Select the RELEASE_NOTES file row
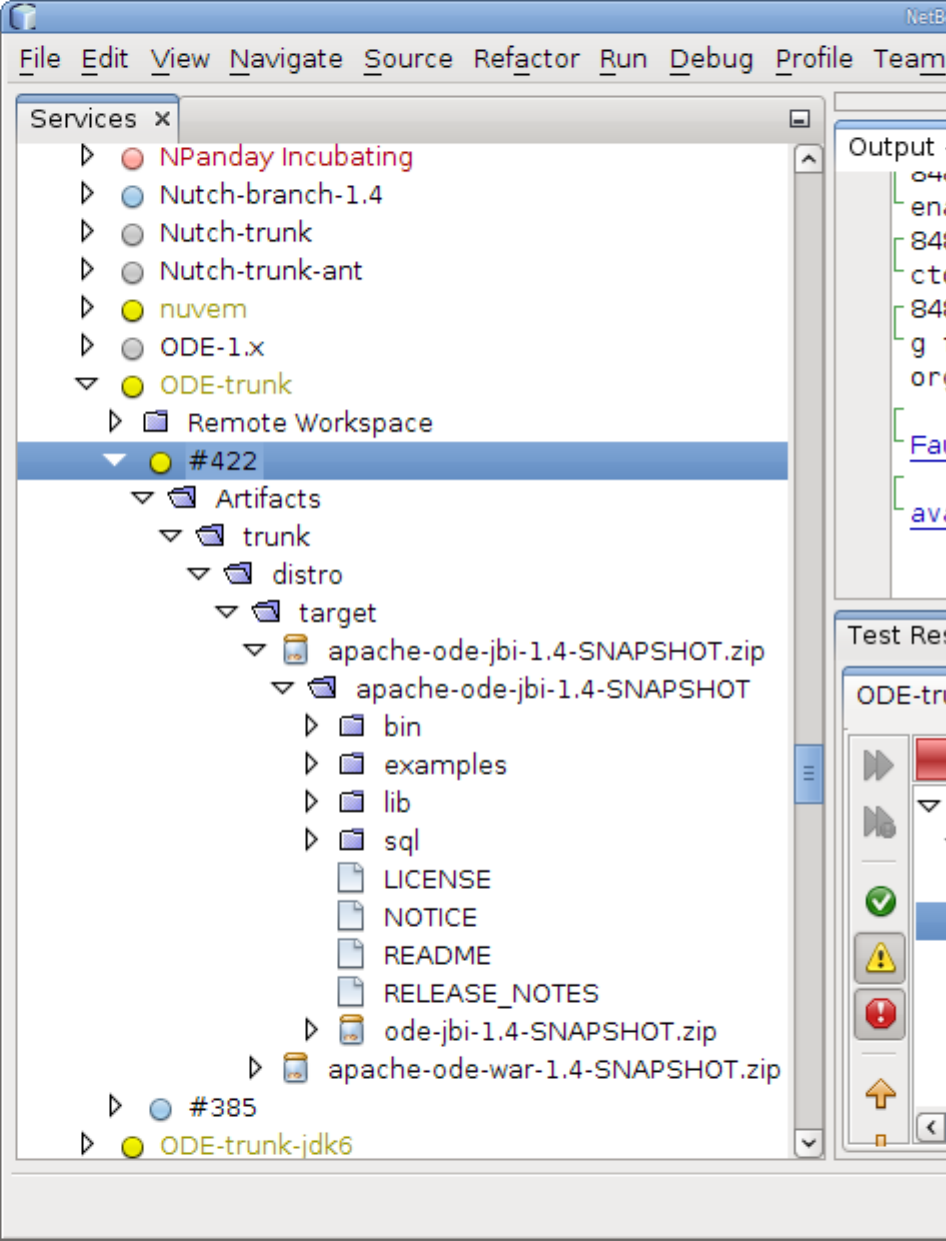Image resolution: width=946 pixels, height=1241 pixels. pos(491,993)
